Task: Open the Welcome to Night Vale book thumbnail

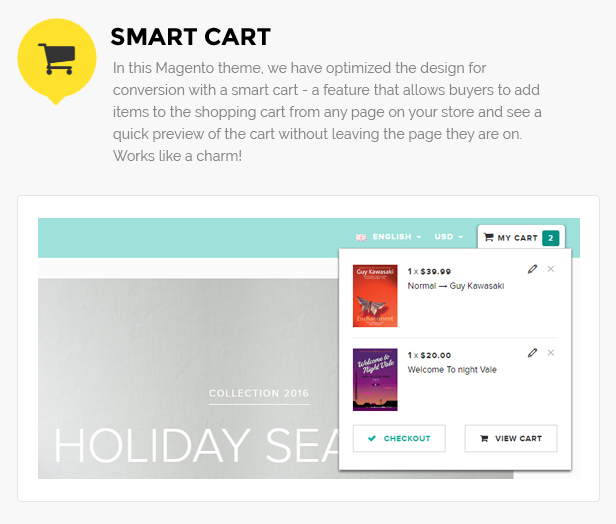Action: point(375,379)
